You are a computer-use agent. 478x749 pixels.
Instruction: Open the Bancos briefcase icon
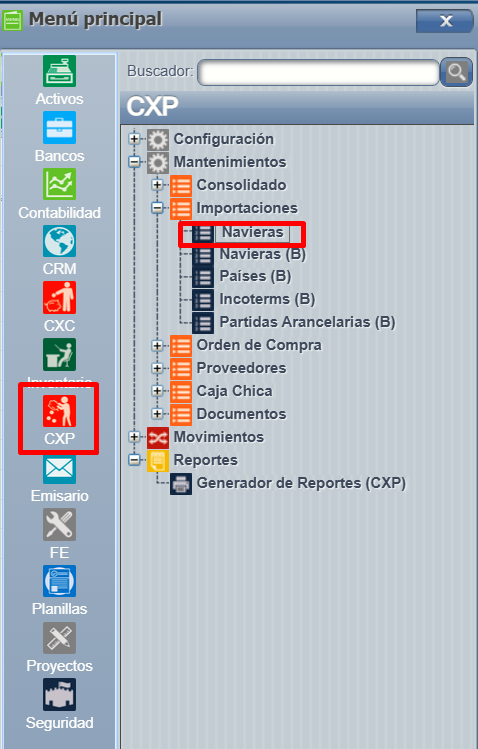point(59,128)
